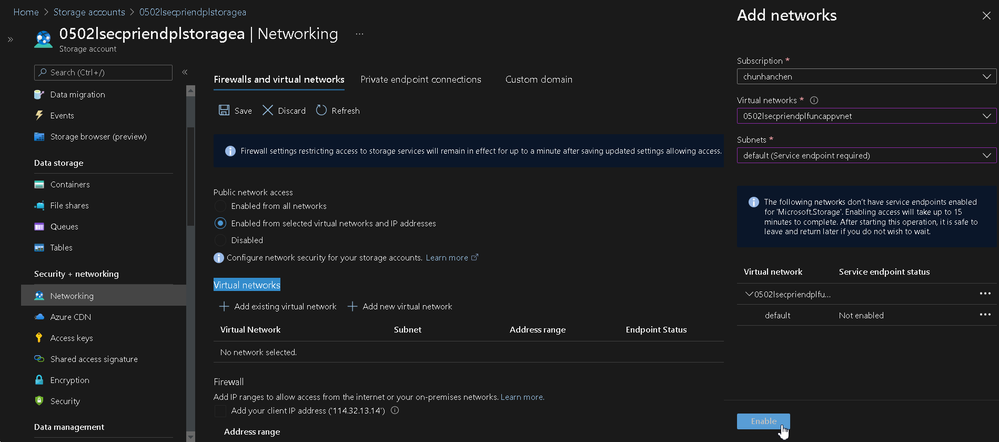Click the Refresh circular arrow icon

[321, 110]
